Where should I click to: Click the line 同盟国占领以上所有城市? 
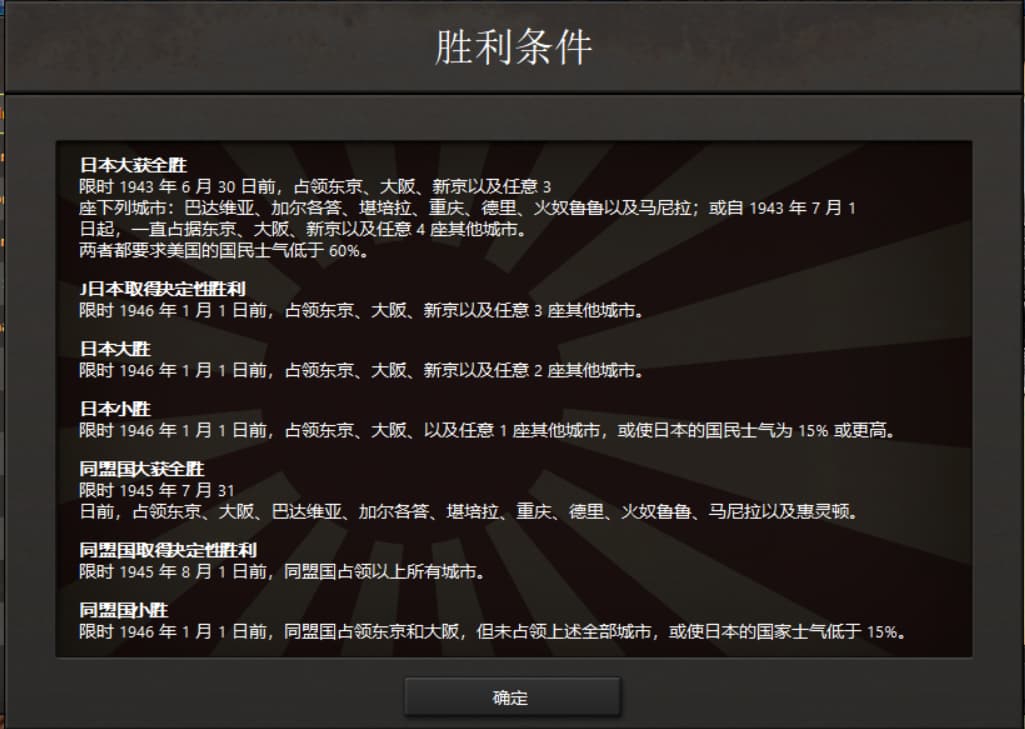(x=282, y=571)
